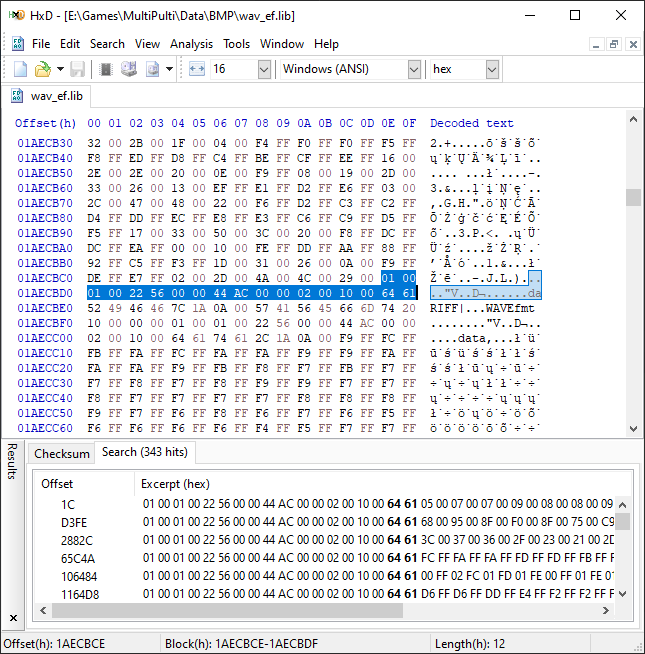Click the hex editor scrollbar up arrow

633,120
